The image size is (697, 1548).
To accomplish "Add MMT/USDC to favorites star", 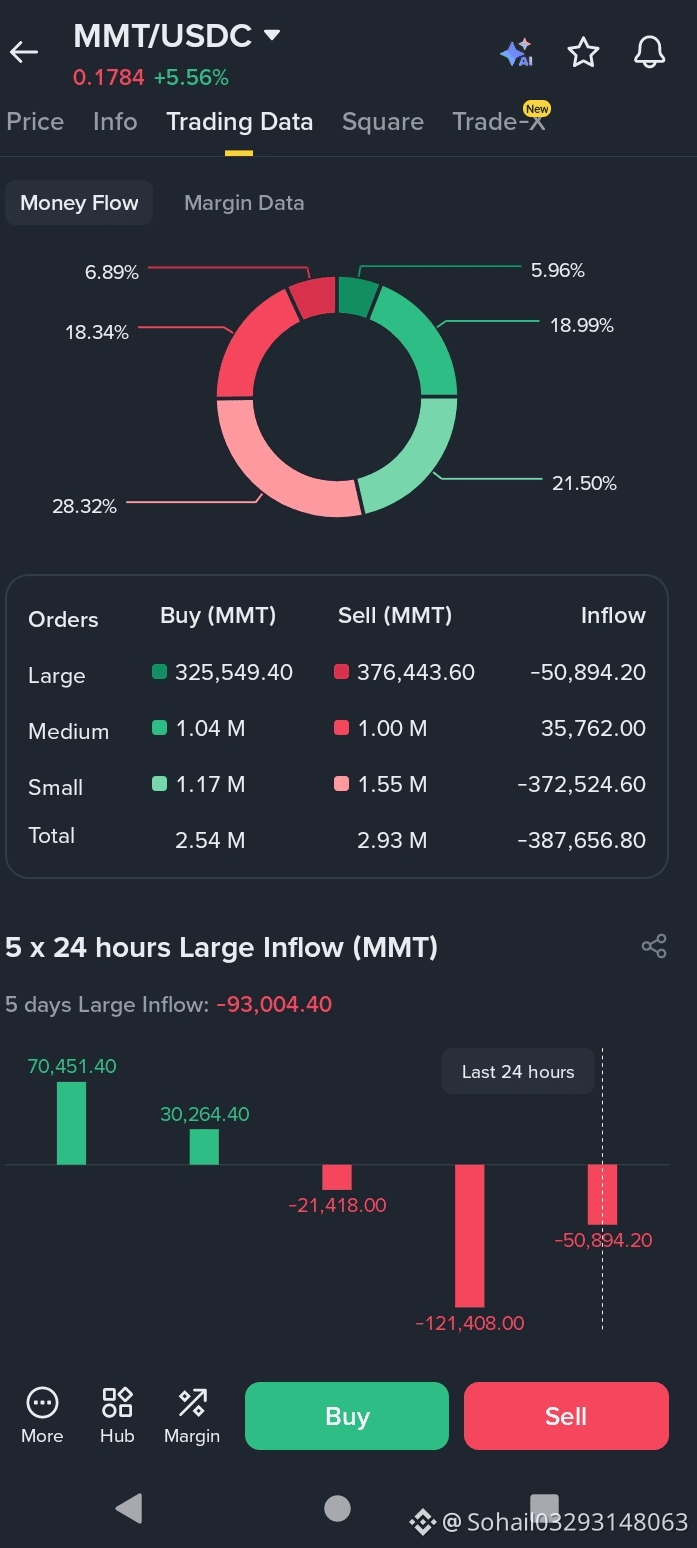I will tap(583, 52).
